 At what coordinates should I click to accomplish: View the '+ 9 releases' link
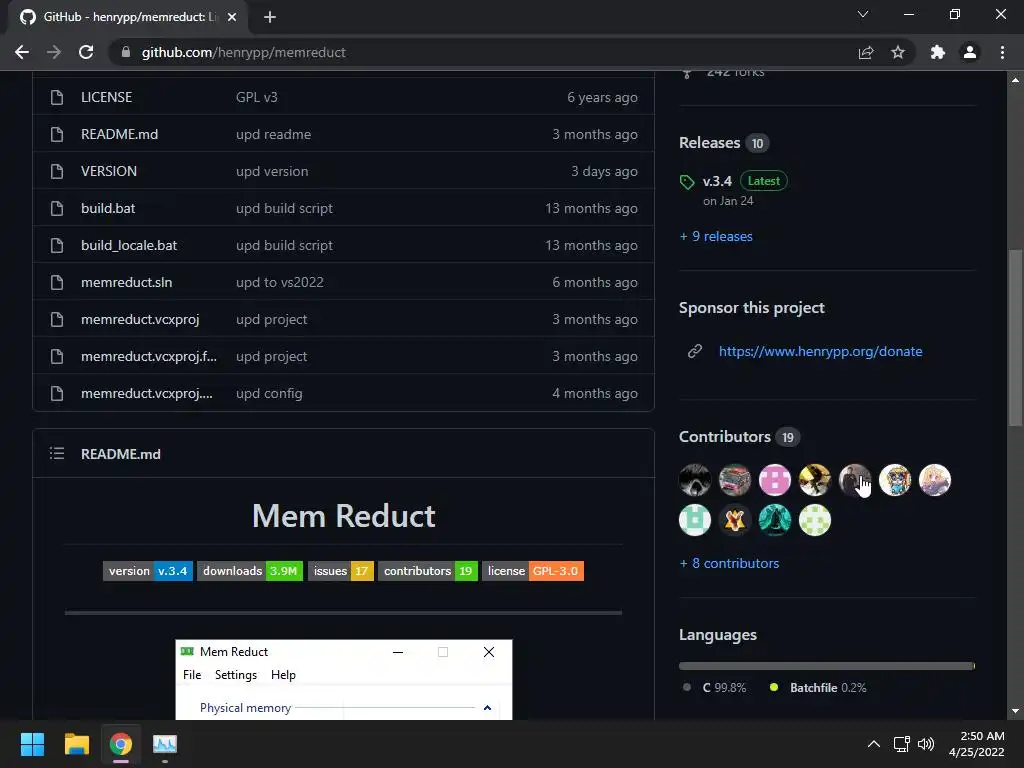pyautogui.click(x=716, y=236)
